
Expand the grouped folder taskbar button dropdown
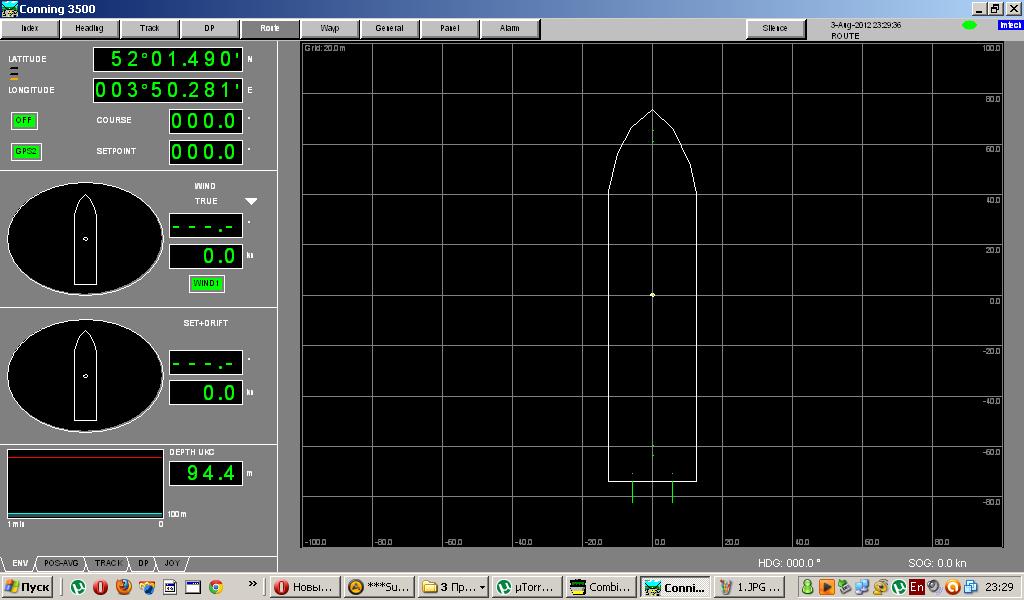tap(482, 588)
